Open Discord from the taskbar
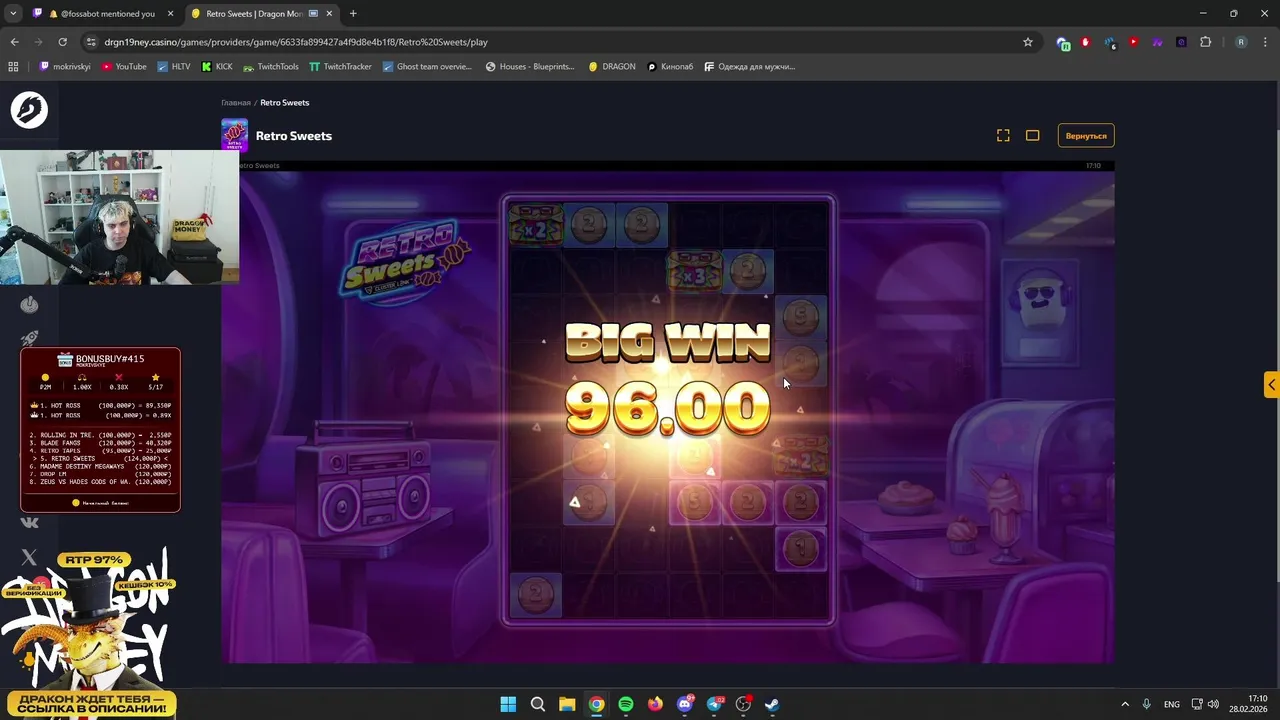Image resolution: width=1280 pixels, height=720 pixels. (685, 704)
